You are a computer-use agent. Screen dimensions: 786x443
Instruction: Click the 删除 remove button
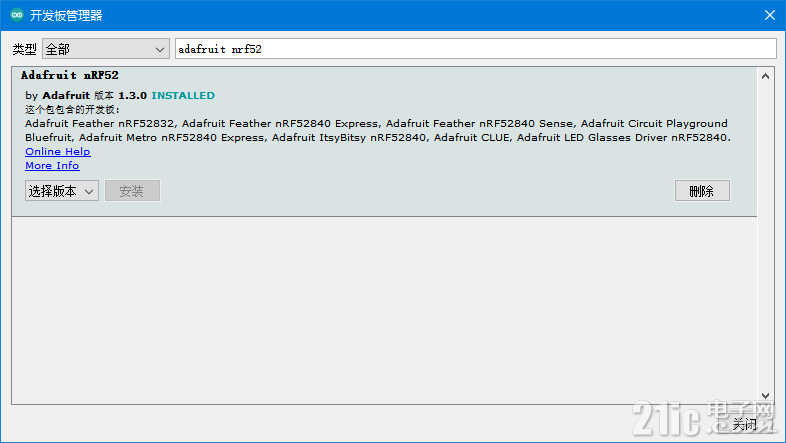pos(702,191)
